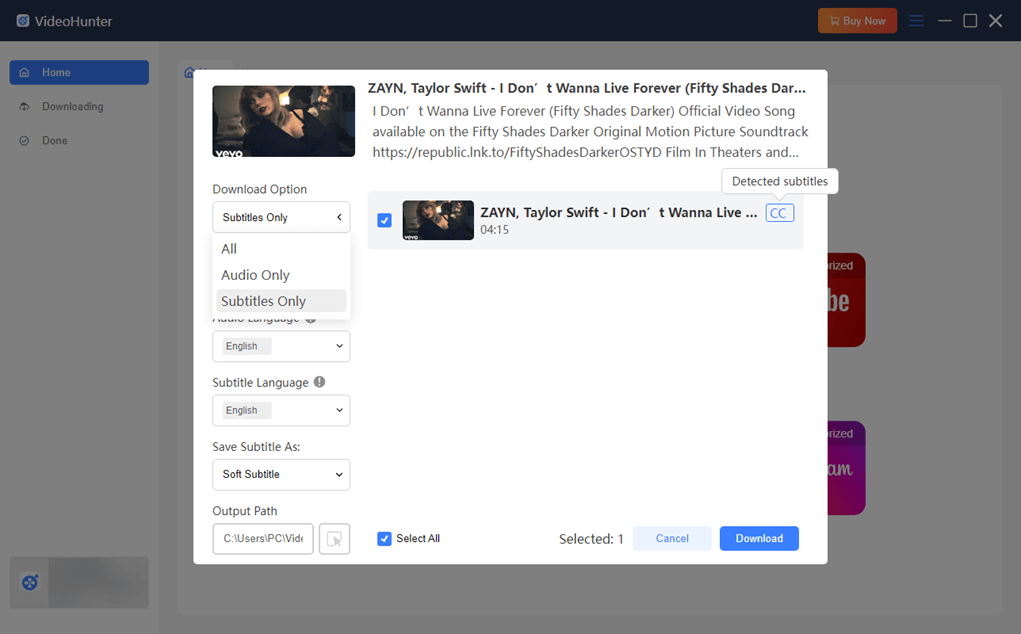Click the VideoHunter app logo icon

(x=23, y=21)
